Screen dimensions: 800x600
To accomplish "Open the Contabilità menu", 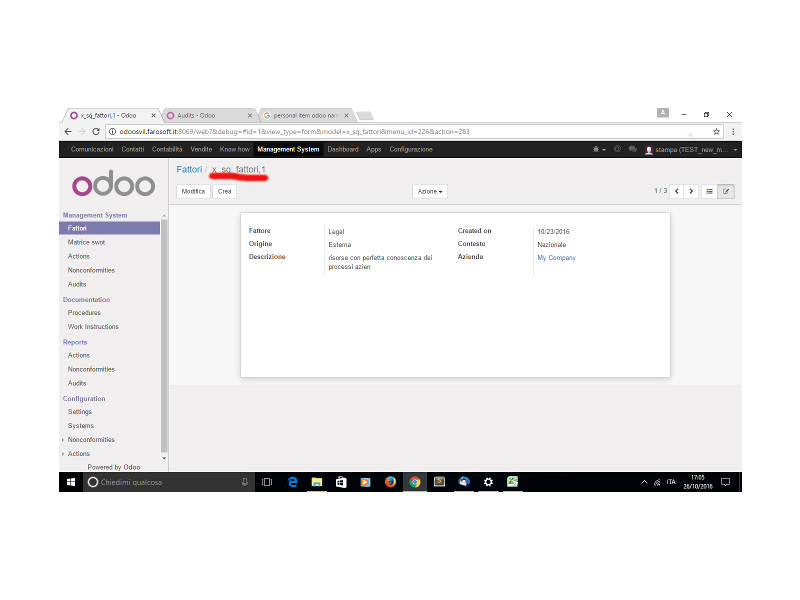I will point(167,149).
